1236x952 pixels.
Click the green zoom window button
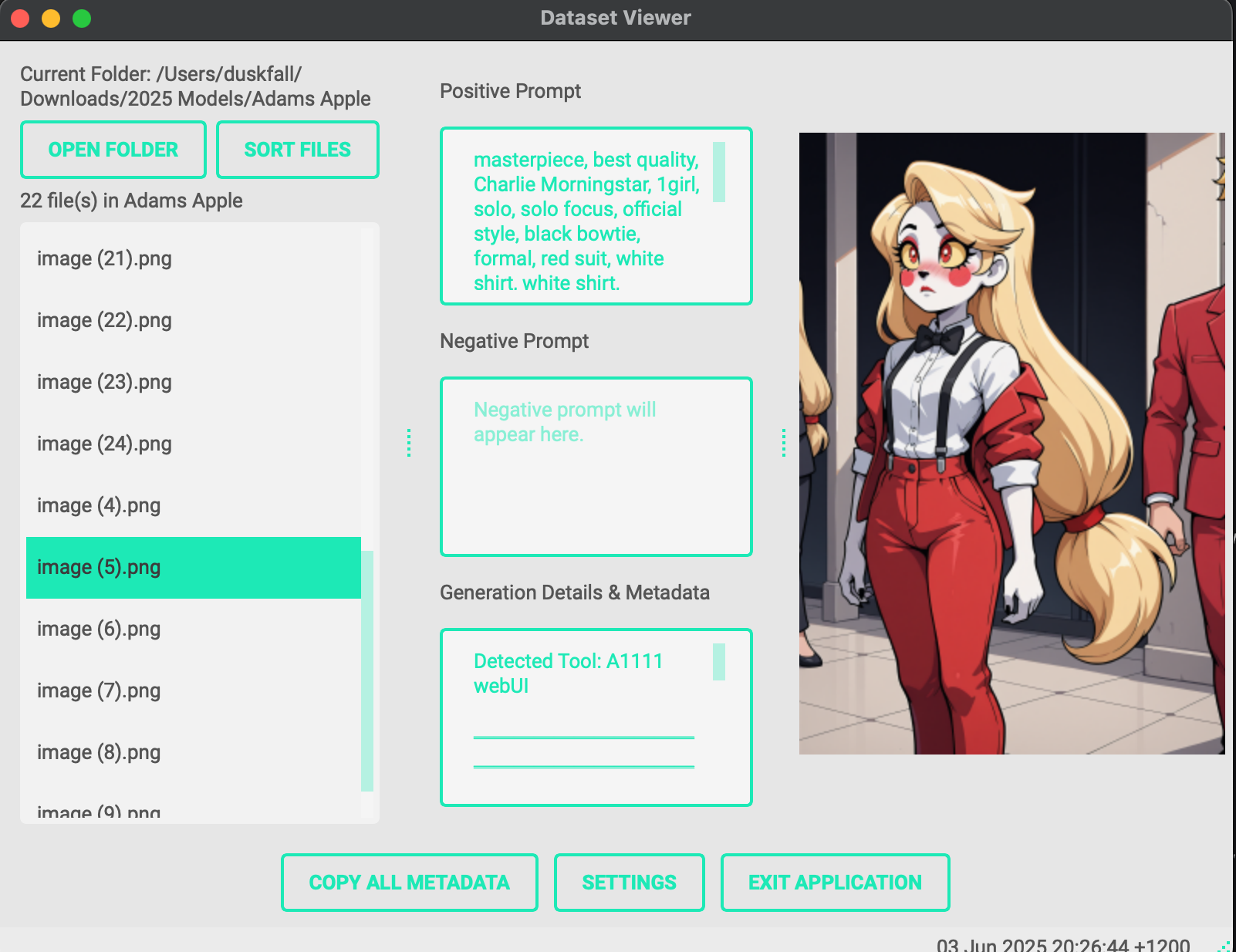click(82, 18)
